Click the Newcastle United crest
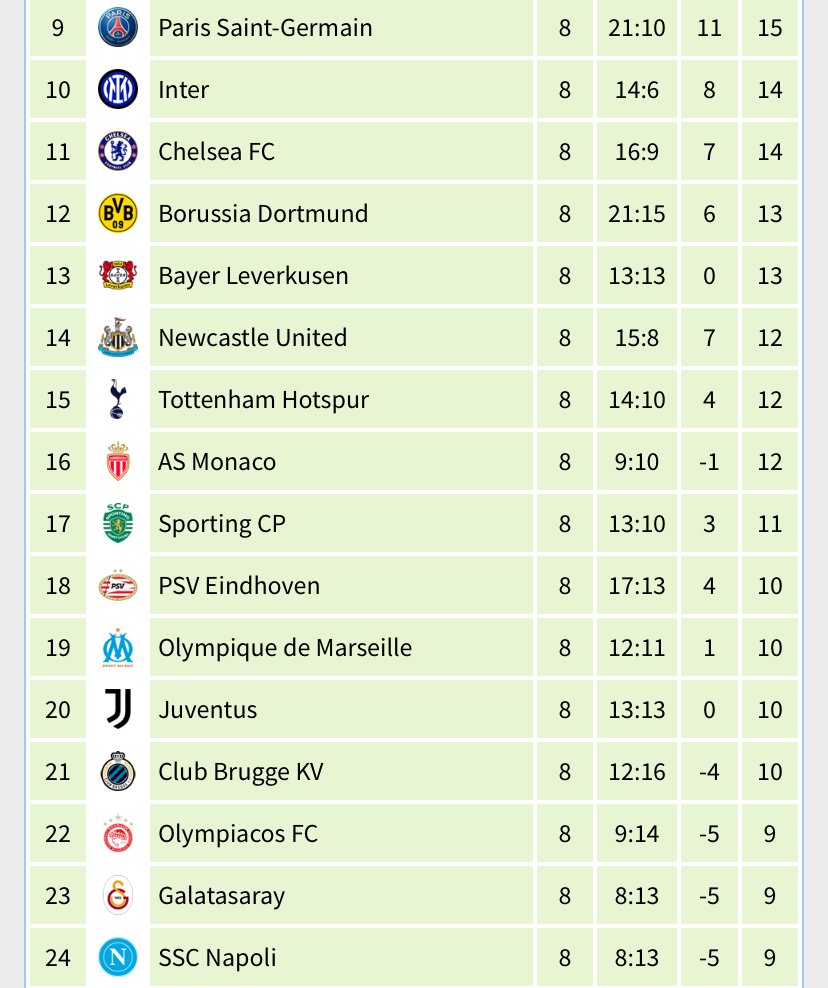Screen dimensions: 828x988 (118, 338)
